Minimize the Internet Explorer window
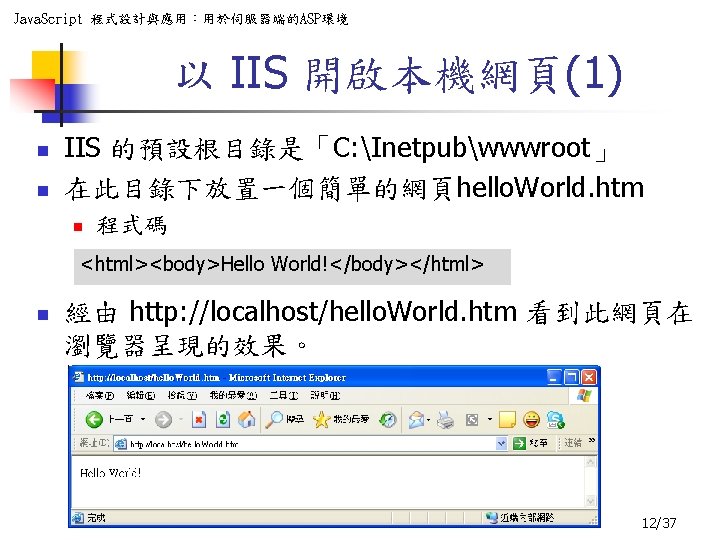720x540 pixels. click(x=554, y=377)
